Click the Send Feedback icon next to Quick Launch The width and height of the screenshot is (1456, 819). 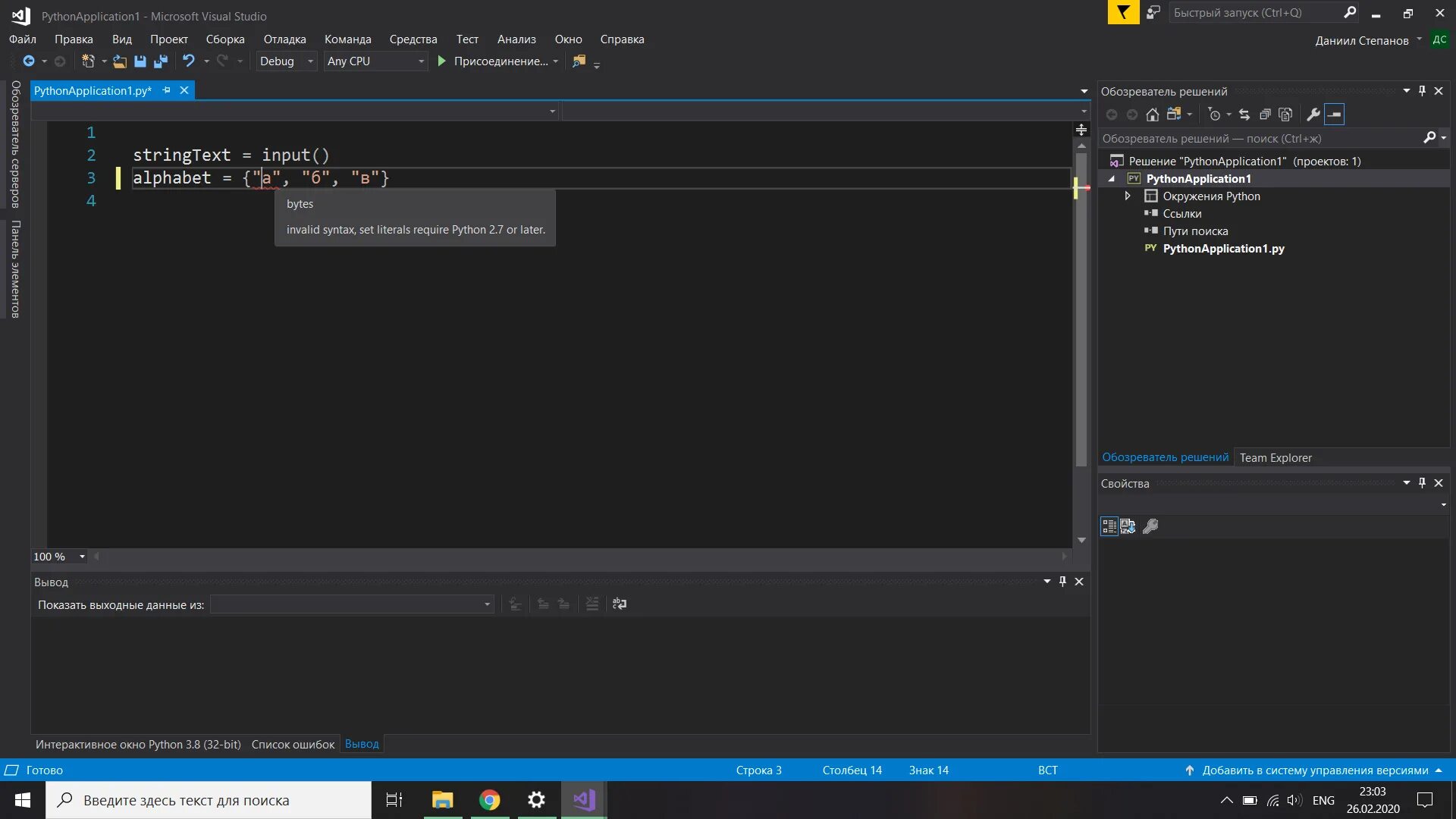(1153, 12)
